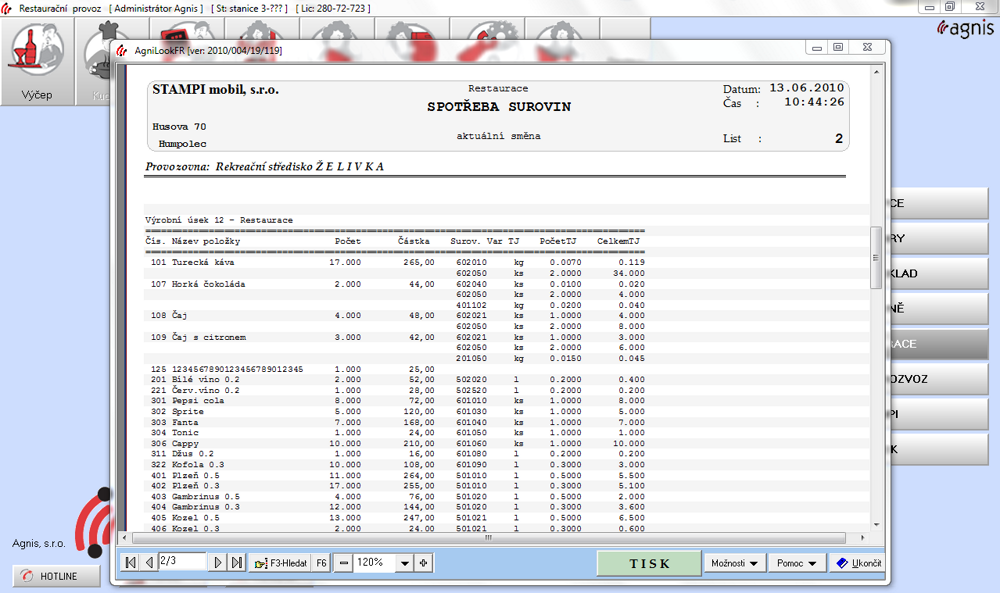1000x593 pixels.
Task: Open the Výčep (taproom) module icon
Action: pos(37,61)
